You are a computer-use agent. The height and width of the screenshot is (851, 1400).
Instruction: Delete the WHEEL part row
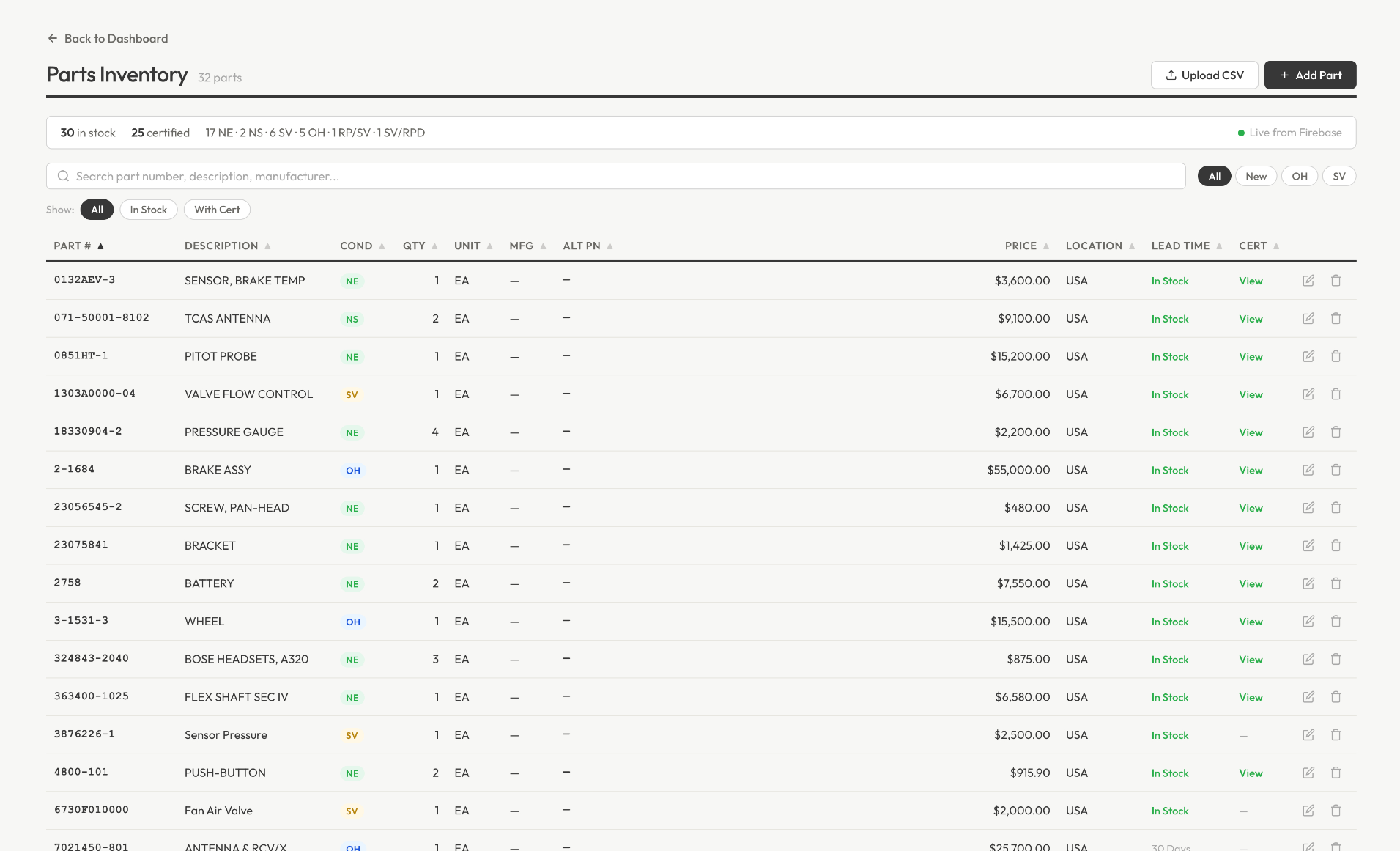coord(1336,621)
